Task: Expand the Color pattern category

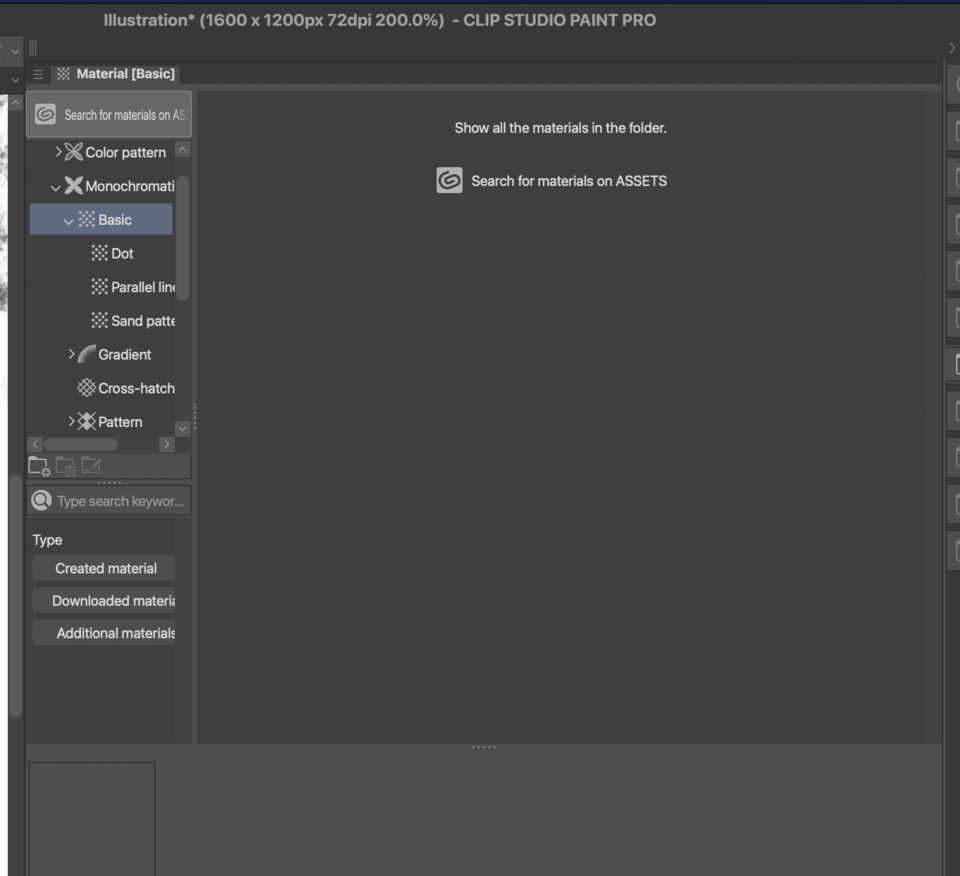Action: point(59,152)
